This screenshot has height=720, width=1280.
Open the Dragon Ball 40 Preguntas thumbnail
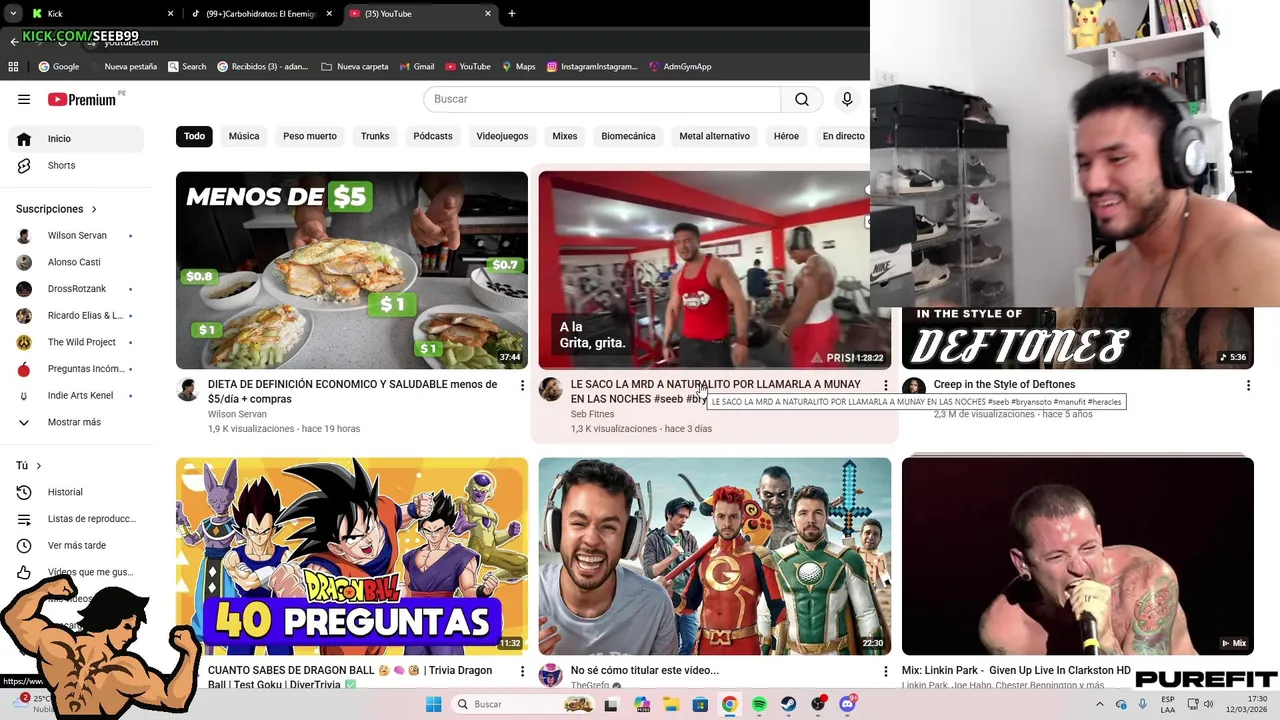pyautogui.click(x=352, y=556)
